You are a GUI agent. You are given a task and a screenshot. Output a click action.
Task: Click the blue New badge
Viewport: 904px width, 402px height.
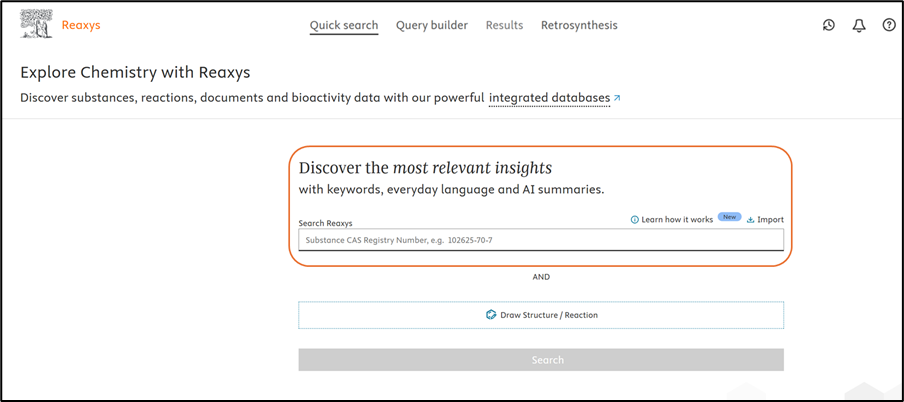pos(729,217)
